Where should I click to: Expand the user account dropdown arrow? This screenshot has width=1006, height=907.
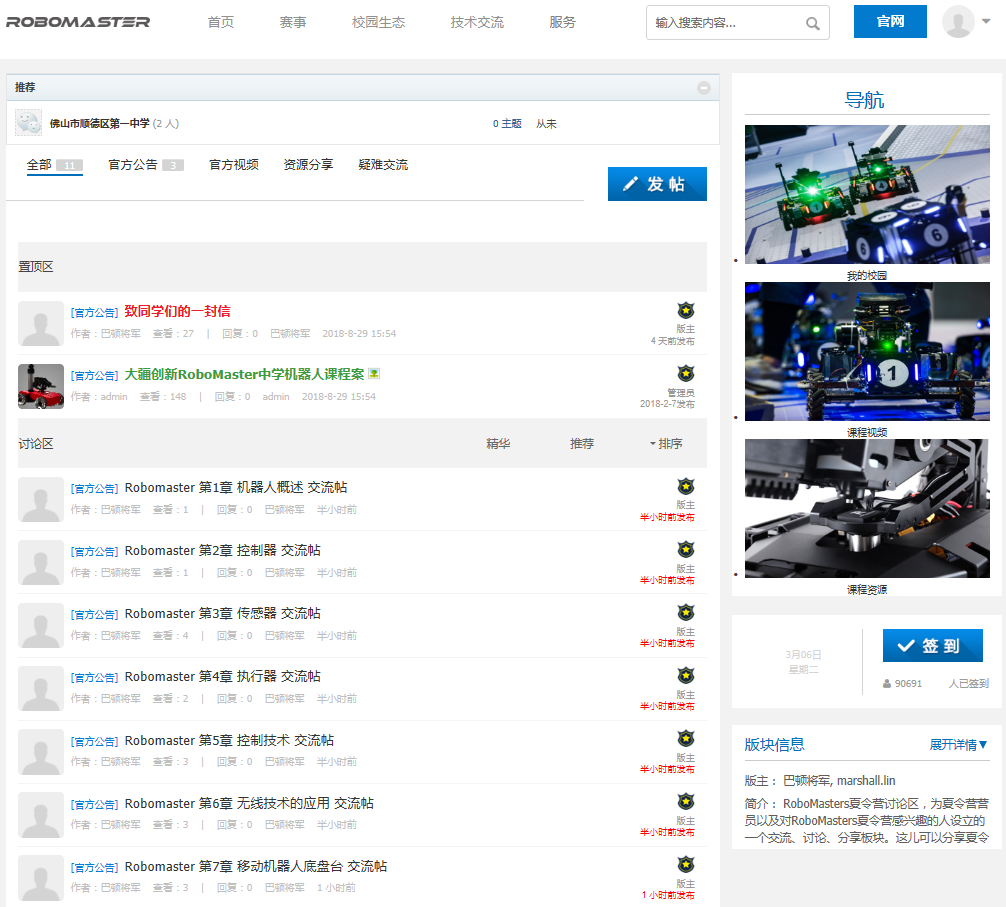pos(986,21)
